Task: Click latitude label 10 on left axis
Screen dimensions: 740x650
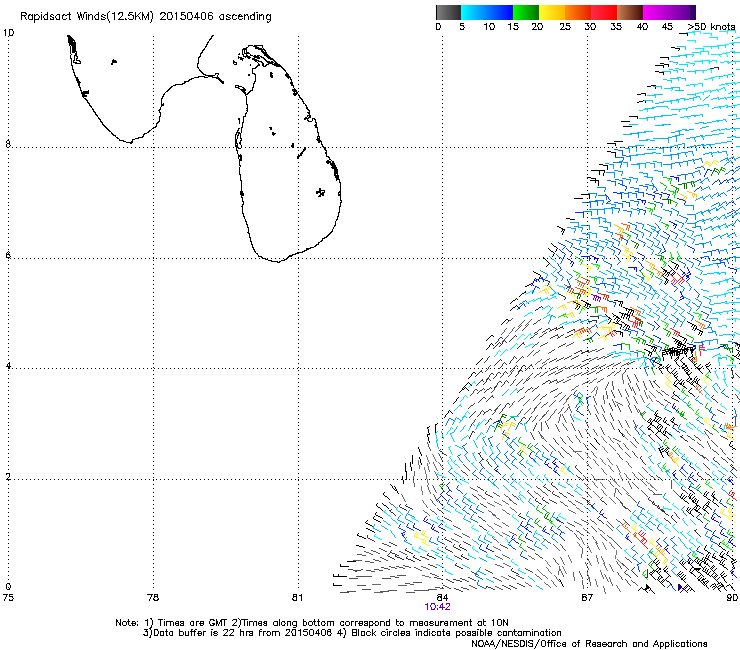Action: point(8,33)
